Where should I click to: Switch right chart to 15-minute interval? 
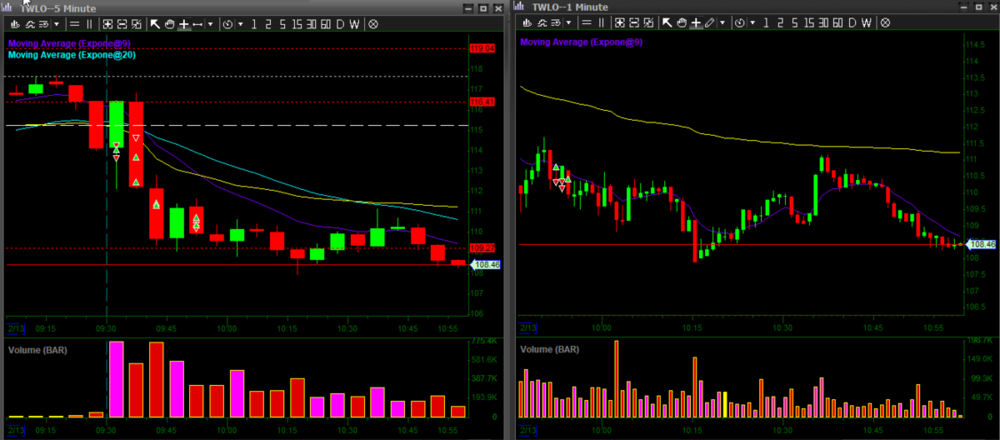(x=809, y=23)
